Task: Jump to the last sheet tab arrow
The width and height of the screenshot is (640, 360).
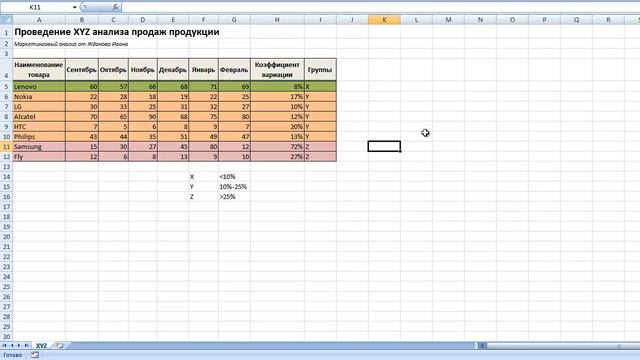Action: click(26, 345)
